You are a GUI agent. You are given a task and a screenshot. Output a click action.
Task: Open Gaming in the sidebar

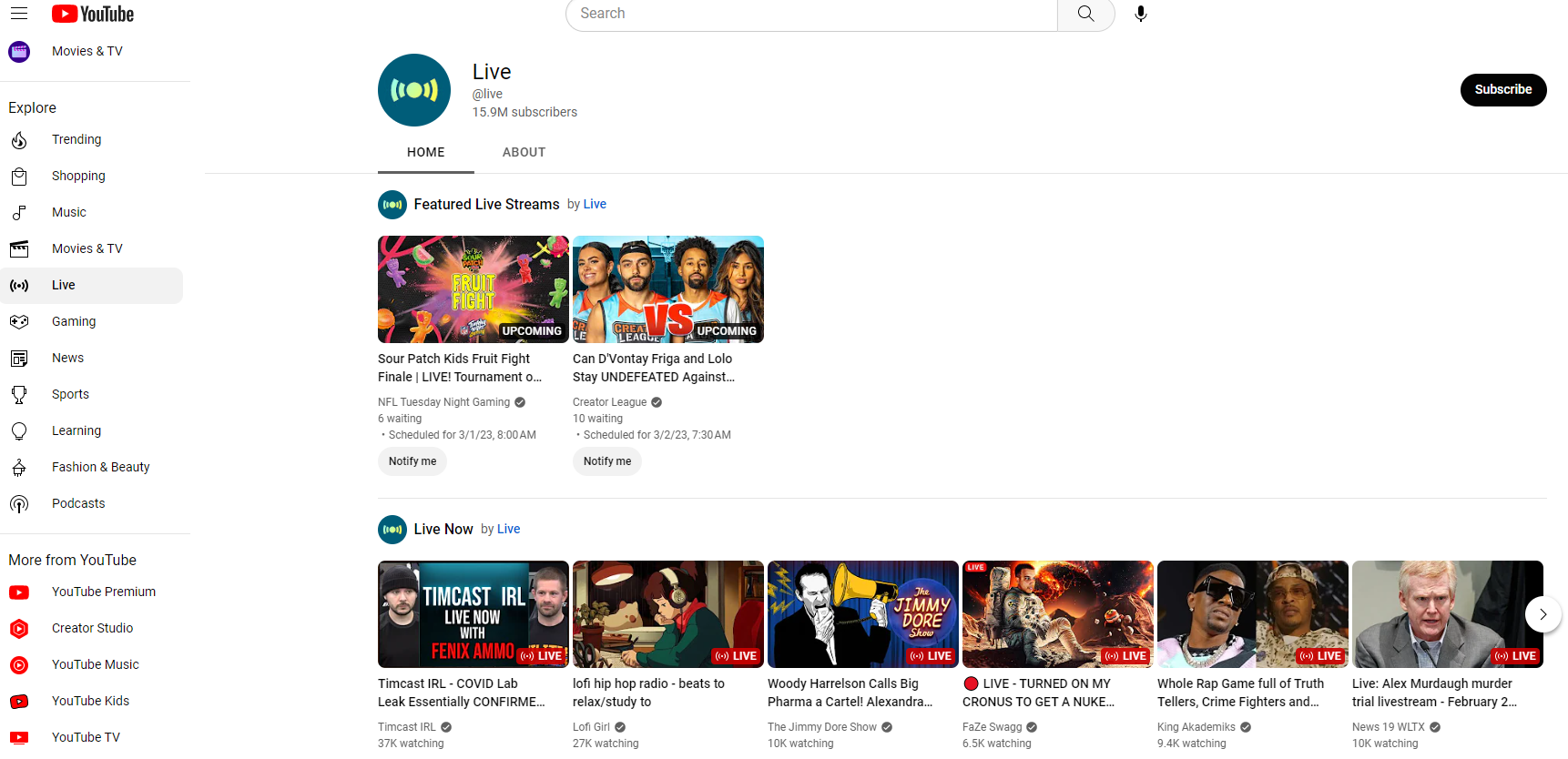point(74,321)
